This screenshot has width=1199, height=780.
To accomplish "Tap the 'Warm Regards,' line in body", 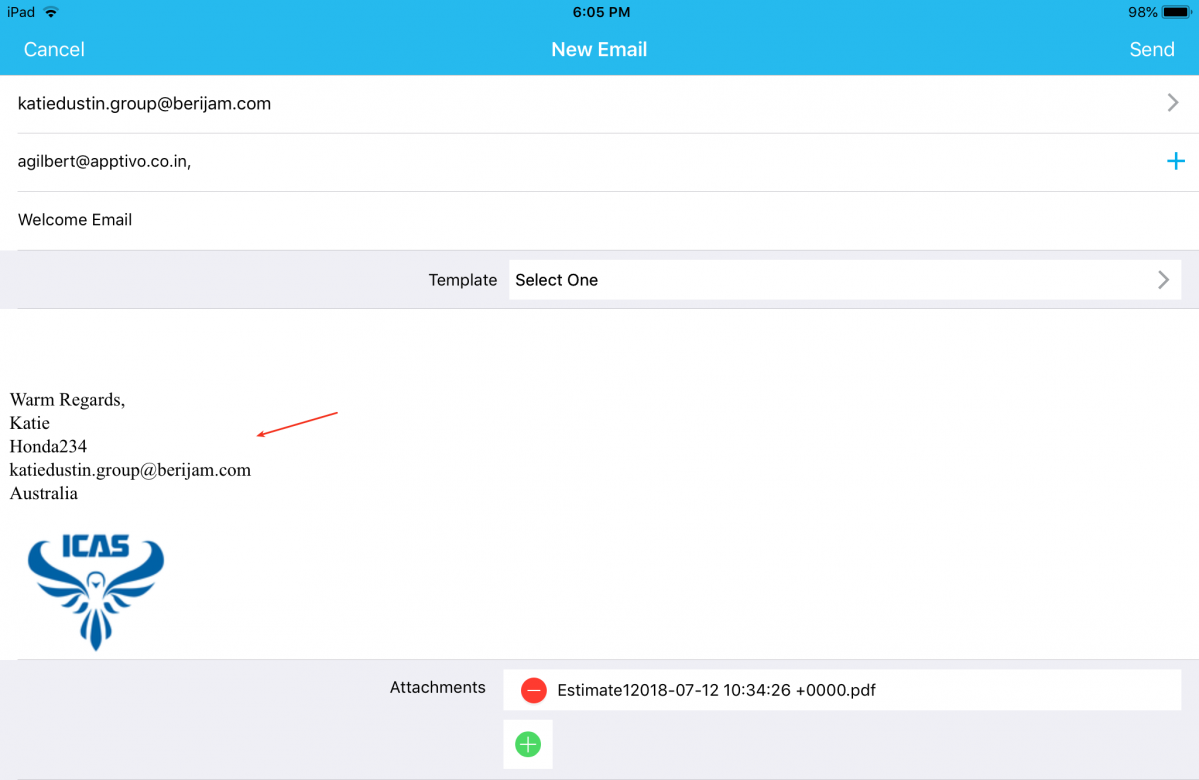I will [68, 400].
